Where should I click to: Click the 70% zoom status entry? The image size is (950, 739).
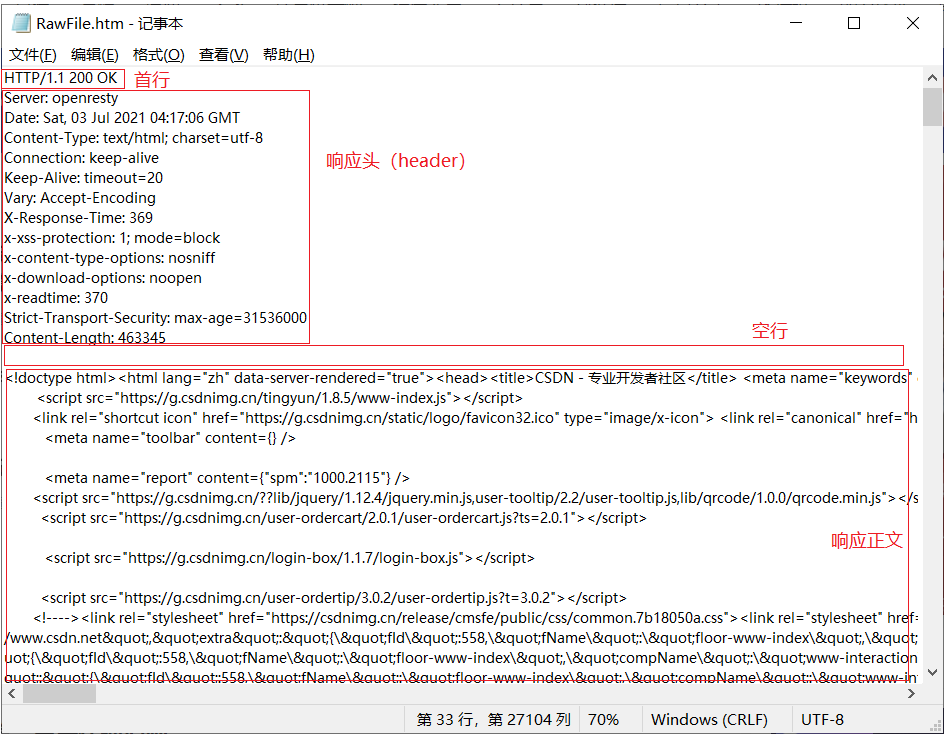point(603,720)
